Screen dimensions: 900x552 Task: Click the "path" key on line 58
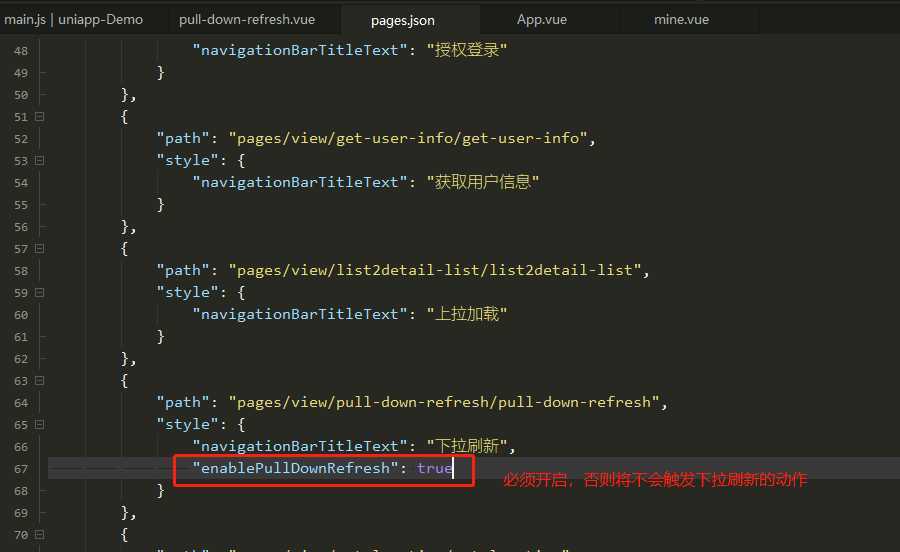(183, 270)
